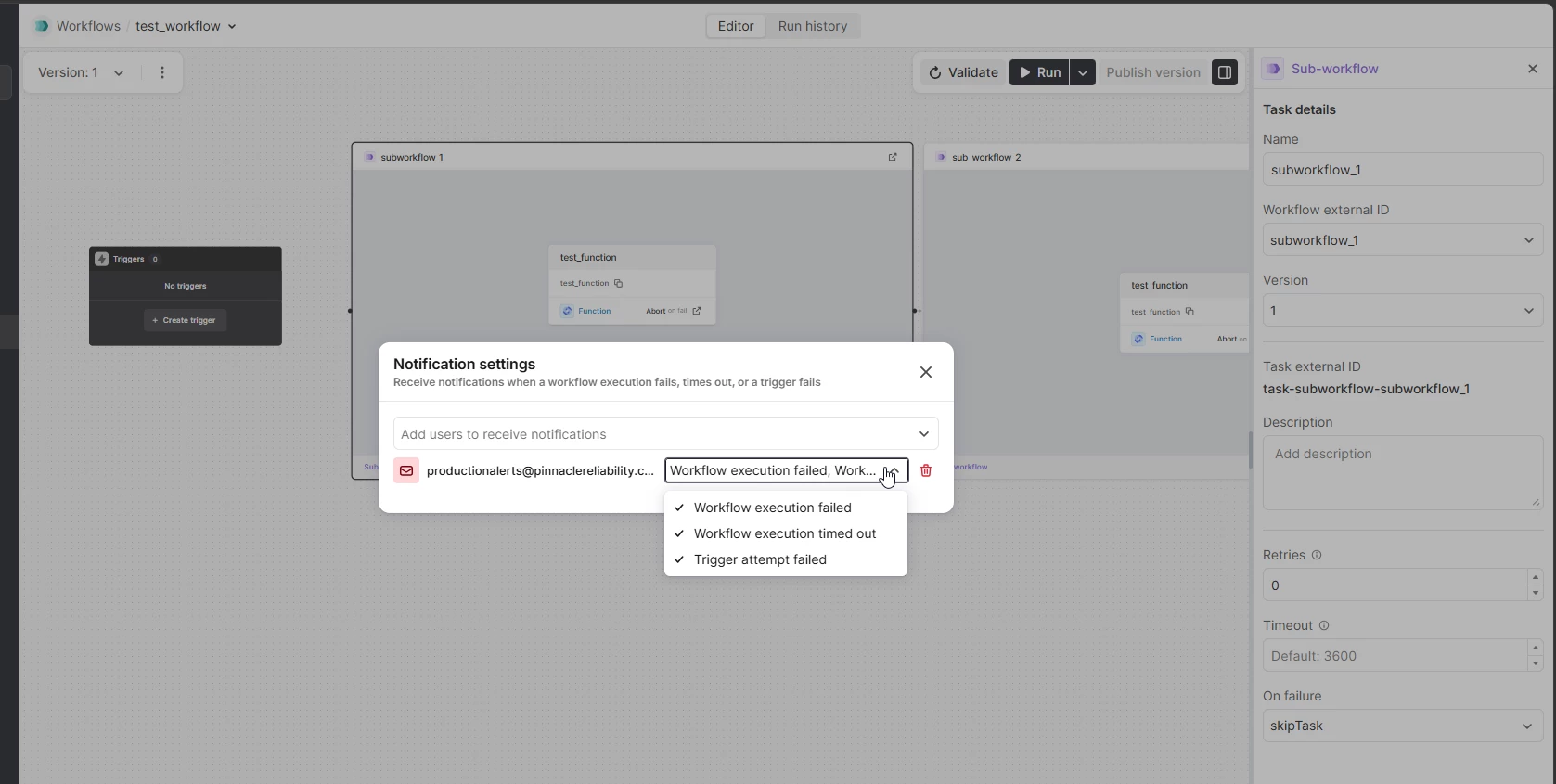Click the No triggers text

pos(186,286)
